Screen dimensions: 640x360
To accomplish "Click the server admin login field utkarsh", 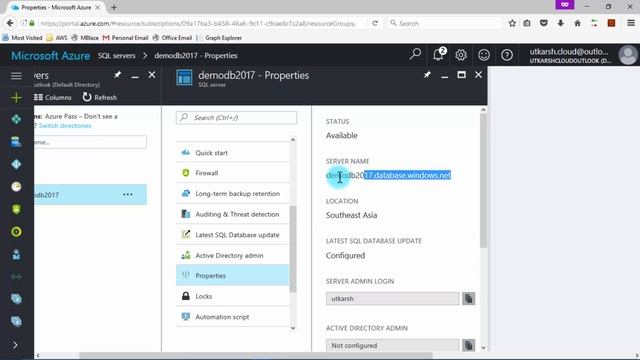I will click(x=392, y=298).
